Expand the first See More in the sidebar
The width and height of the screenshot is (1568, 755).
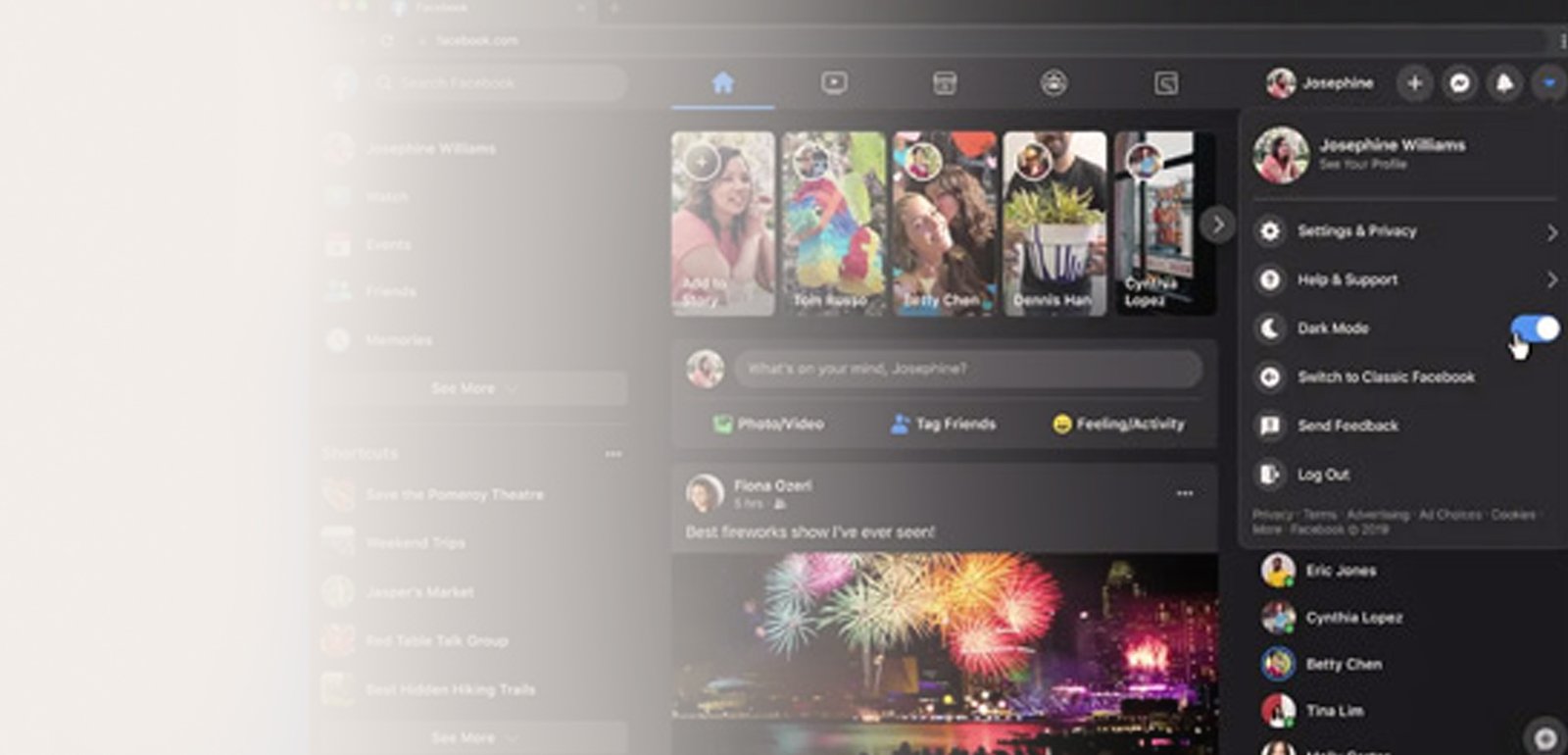click(473, 388)
